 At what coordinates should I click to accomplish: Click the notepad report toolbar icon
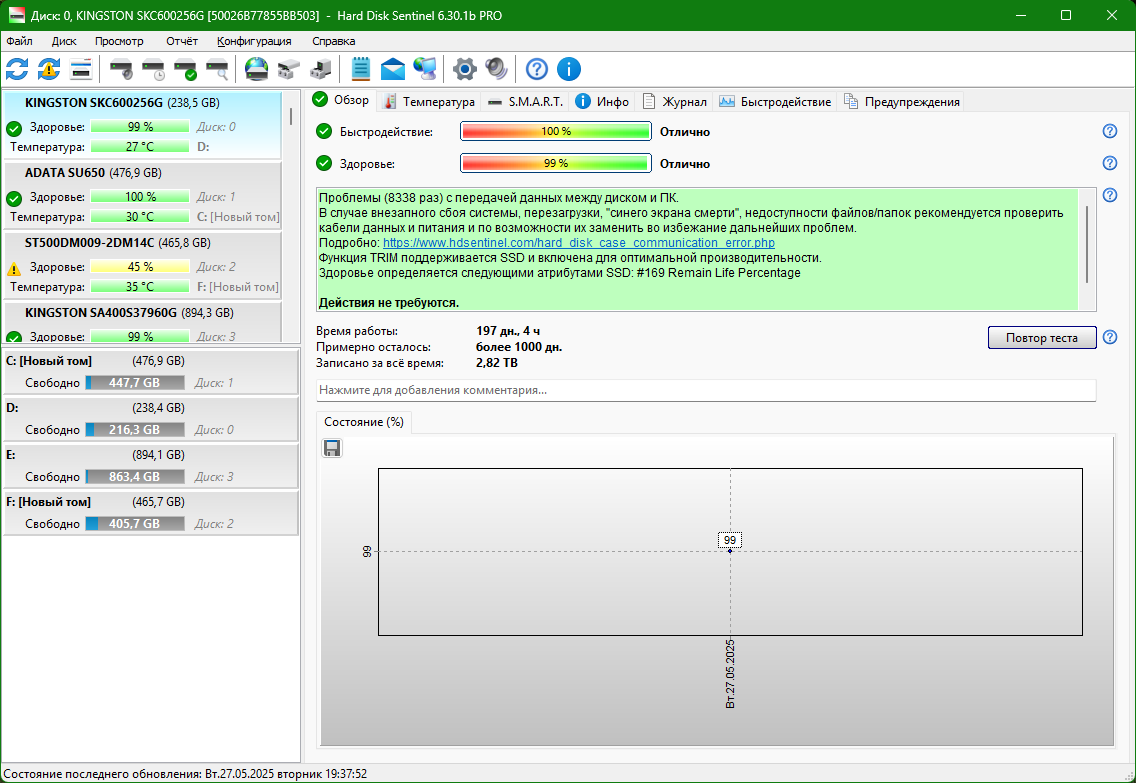pyautogui.click(x=361, y=70)
